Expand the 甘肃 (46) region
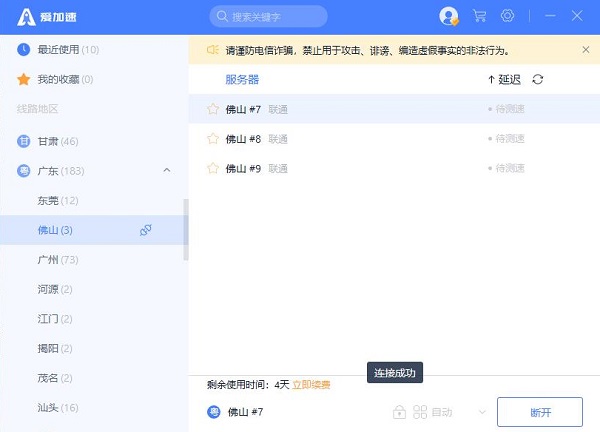Image resolution: width=600 pixels, height=432 pixels. pyautogui.click(x=60, y=141)
